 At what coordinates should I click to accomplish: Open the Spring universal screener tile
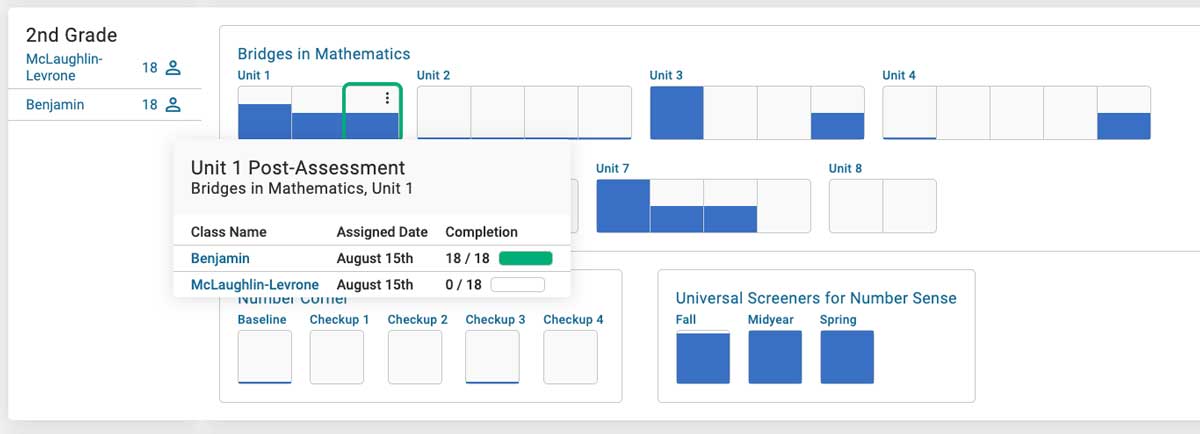tap(847, 357)
